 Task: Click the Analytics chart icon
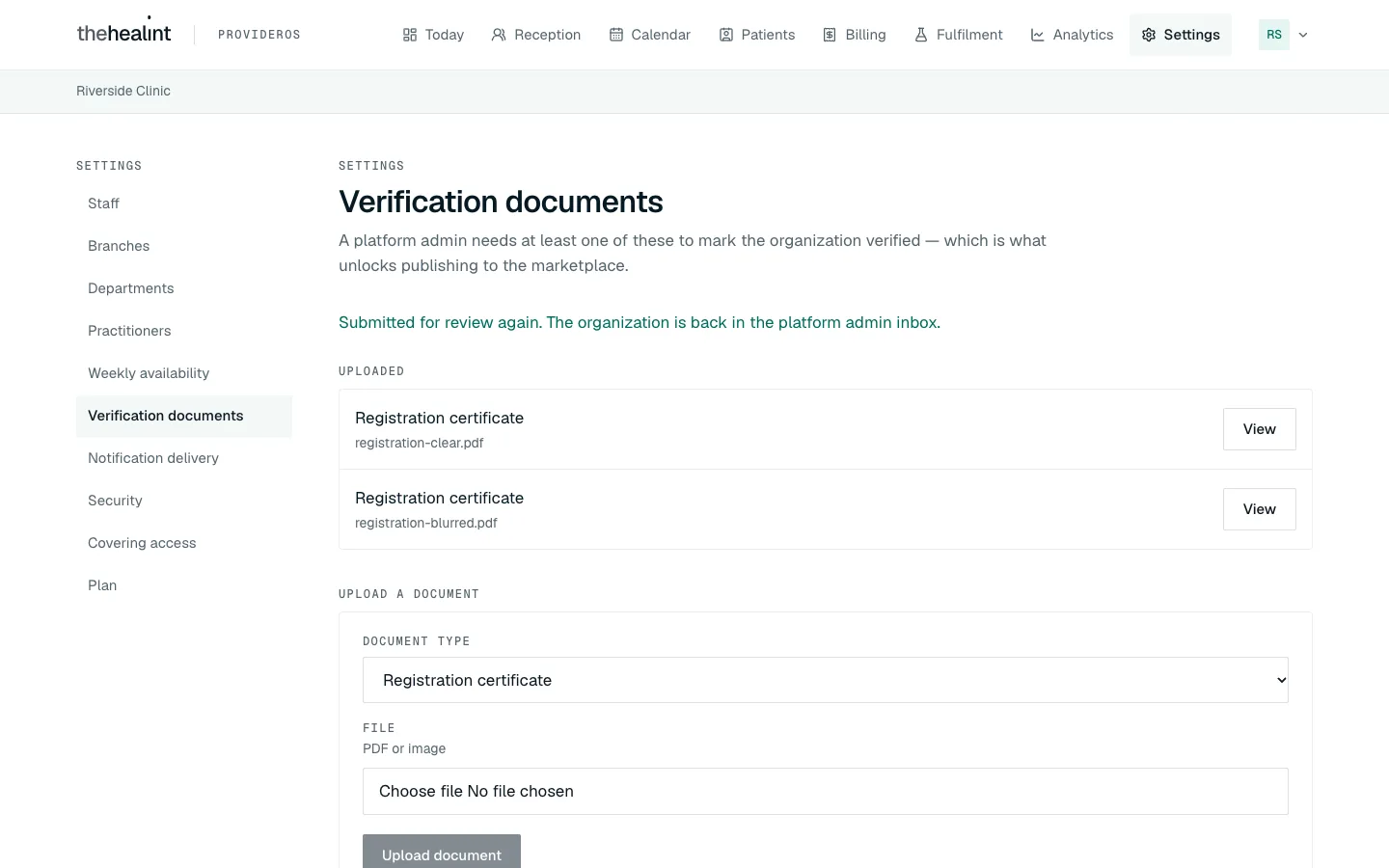point(1038,35)
